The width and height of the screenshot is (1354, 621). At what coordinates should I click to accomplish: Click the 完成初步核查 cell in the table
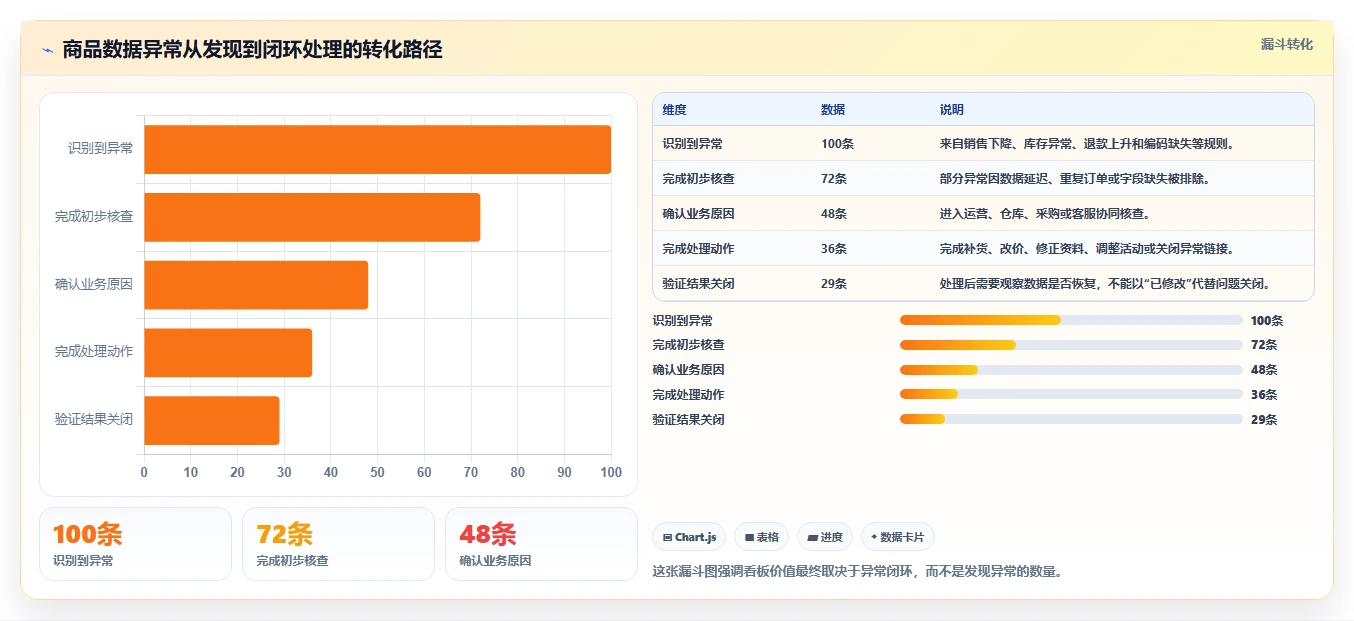(698, 179)
